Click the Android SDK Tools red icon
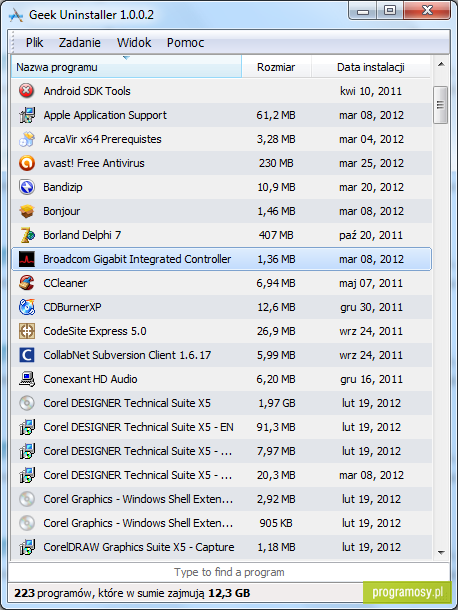 pyautogui.click(x=26, y=91)
